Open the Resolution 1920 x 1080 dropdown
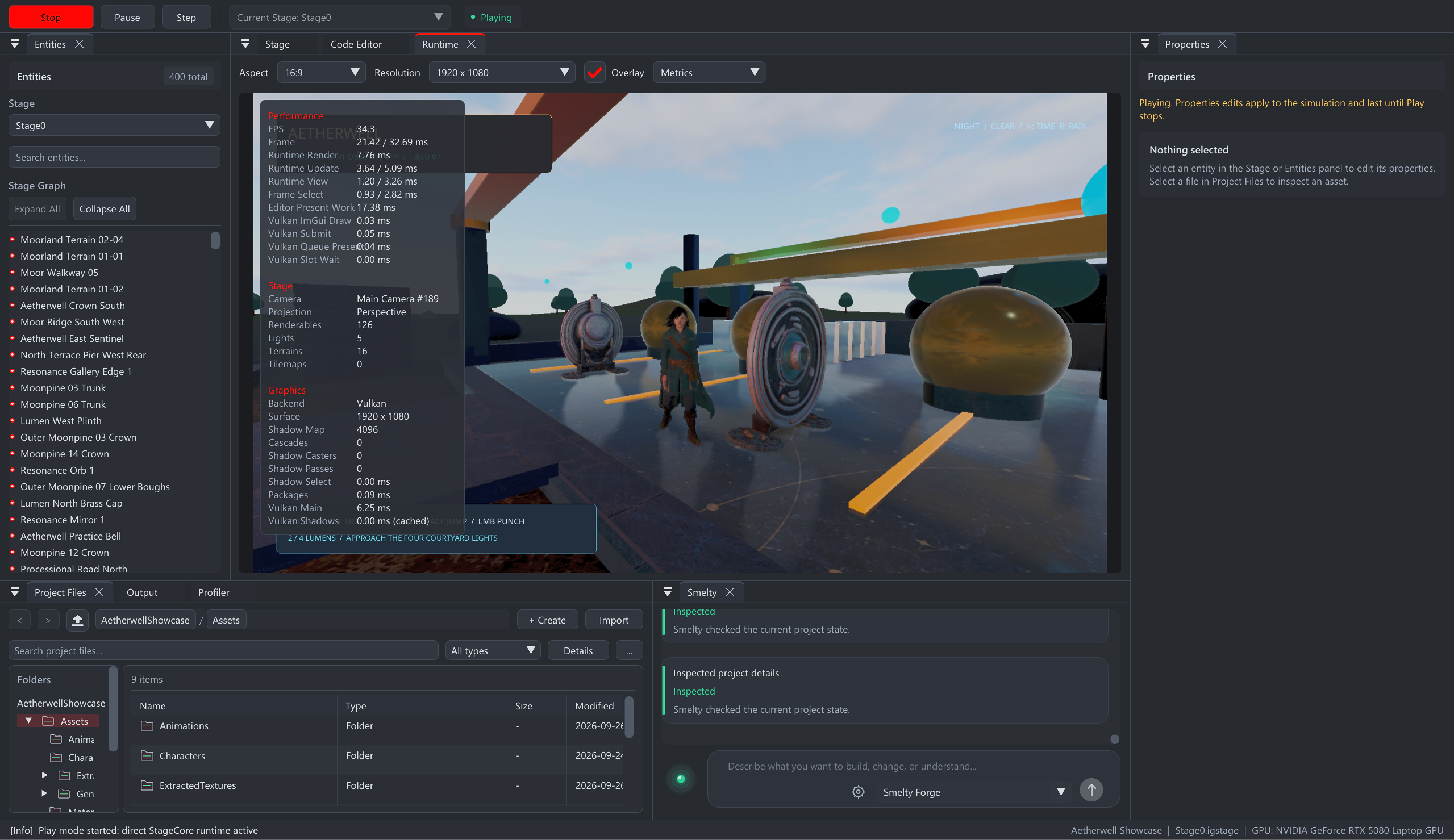 coord(502,73)
